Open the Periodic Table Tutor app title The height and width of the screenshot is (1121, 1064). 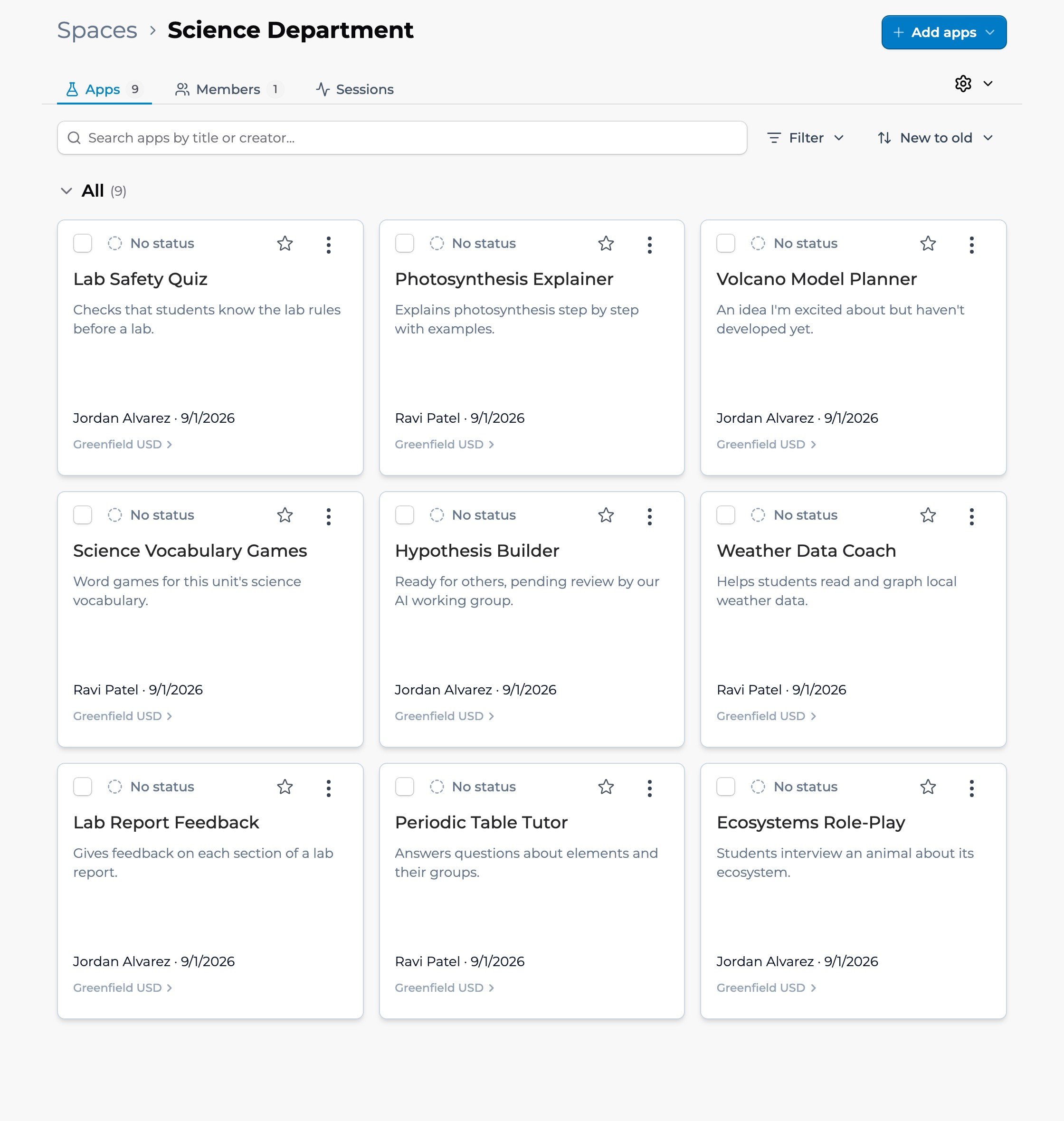pos(481,822)
